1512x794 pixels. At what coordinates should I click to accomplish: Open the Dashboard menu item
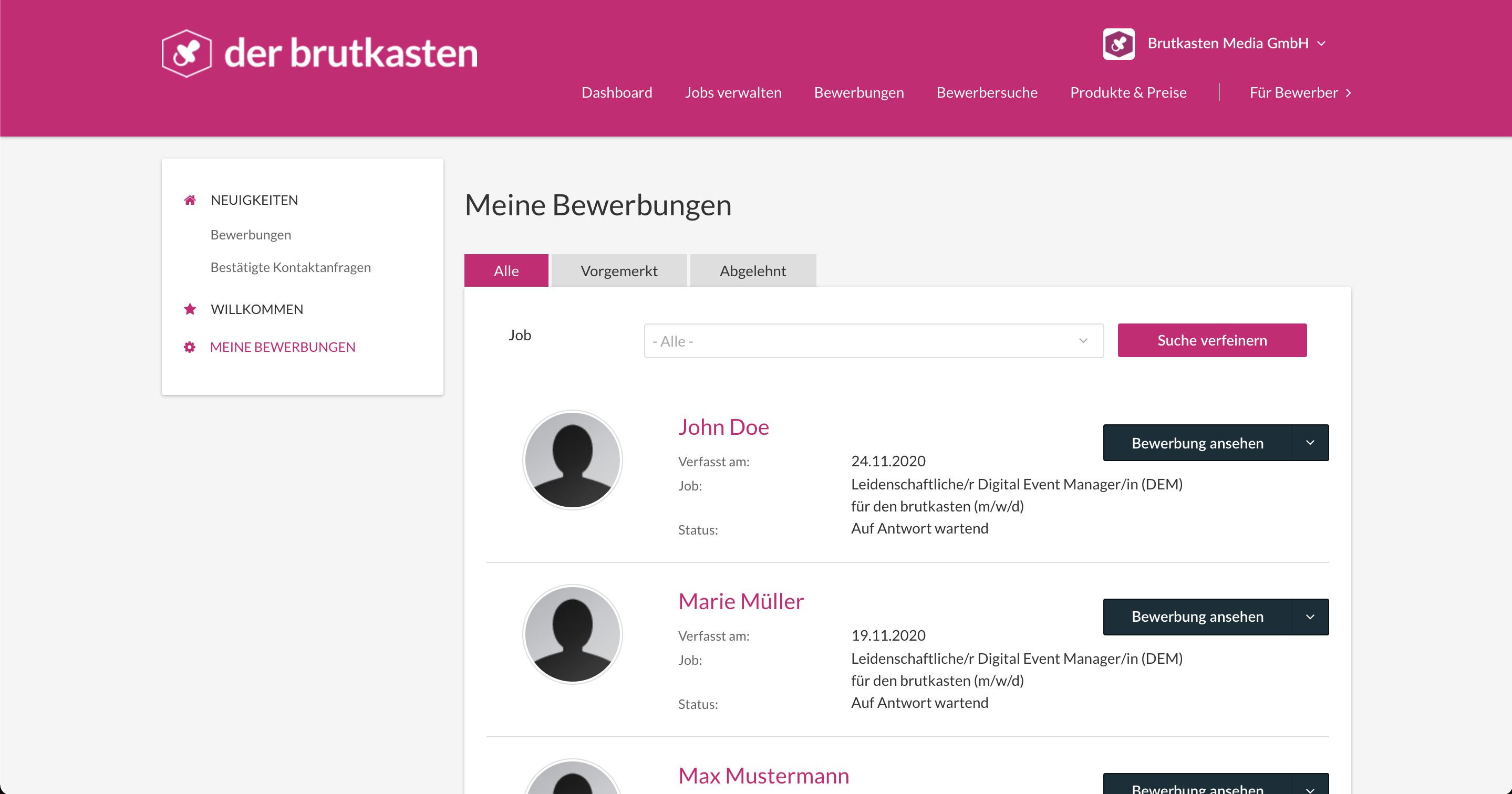pyautogui.click(x=617, y=93)
